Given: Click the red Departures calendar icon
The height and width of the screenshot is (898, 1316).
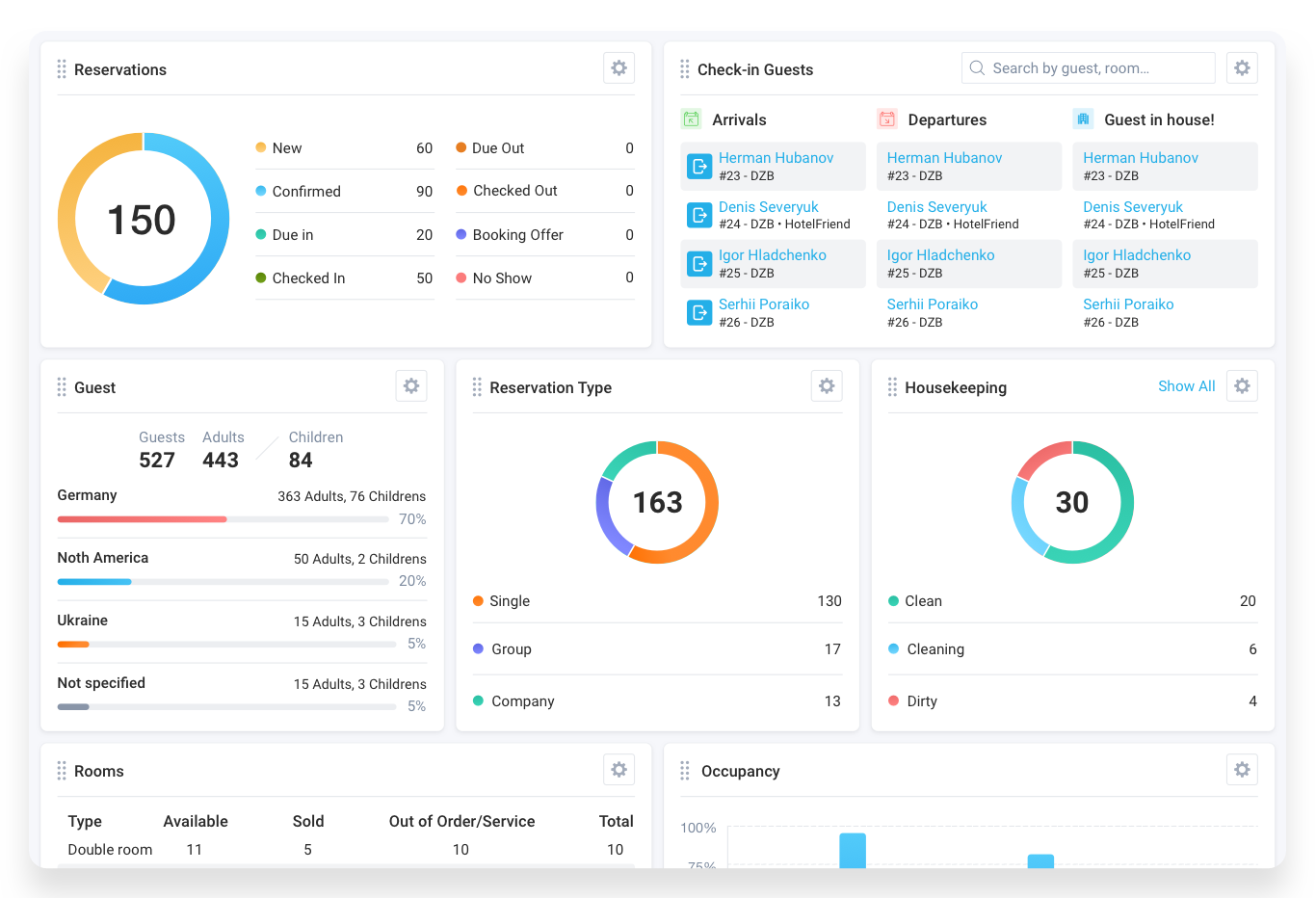Looking at the screenshot, I should click(x=886, y=119).
